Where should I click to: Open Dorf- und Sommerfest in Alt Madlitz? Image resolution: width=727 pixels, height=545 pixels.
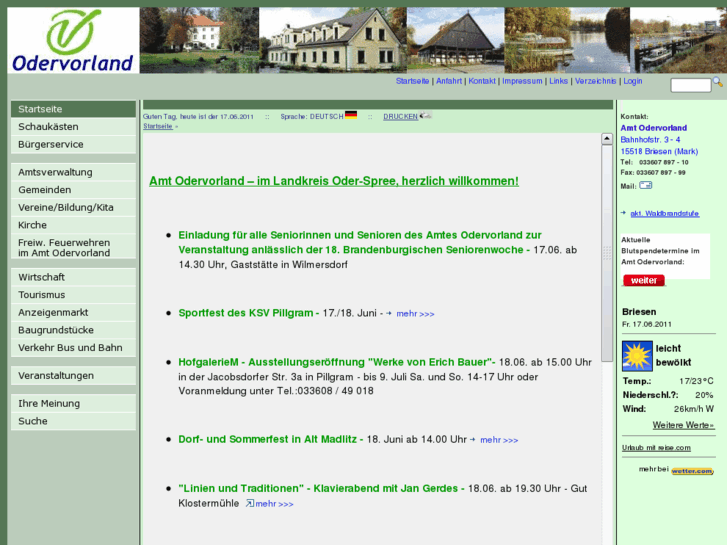[268, 439]
